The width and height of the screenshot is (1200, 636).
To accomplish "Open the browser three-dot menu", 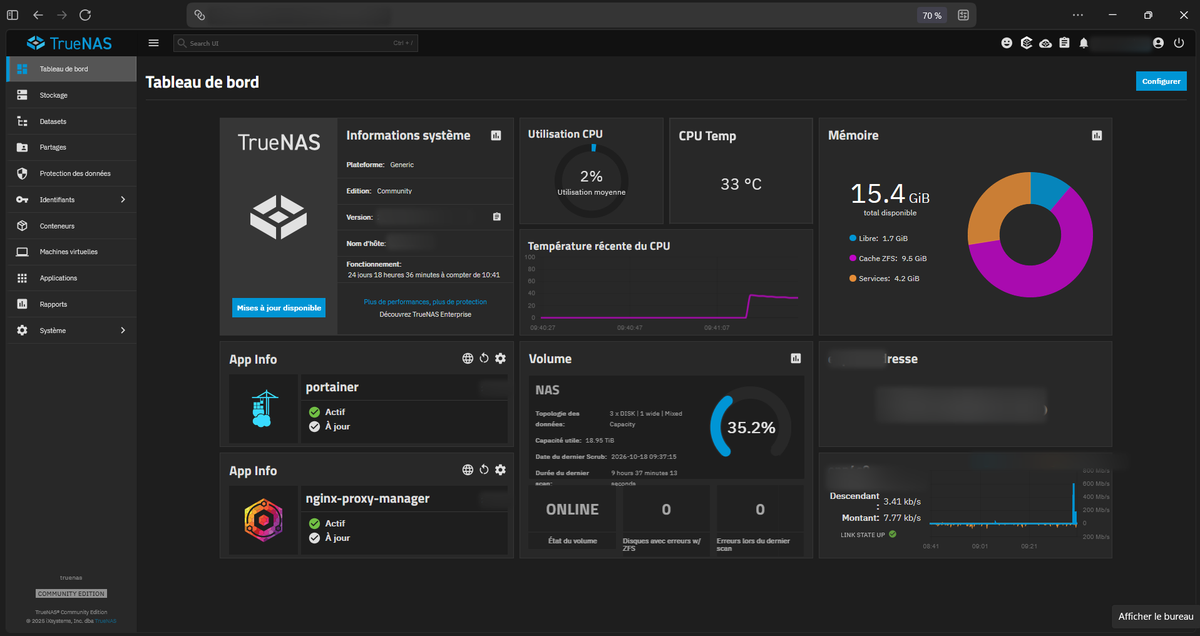I will tap(1077, 15).
